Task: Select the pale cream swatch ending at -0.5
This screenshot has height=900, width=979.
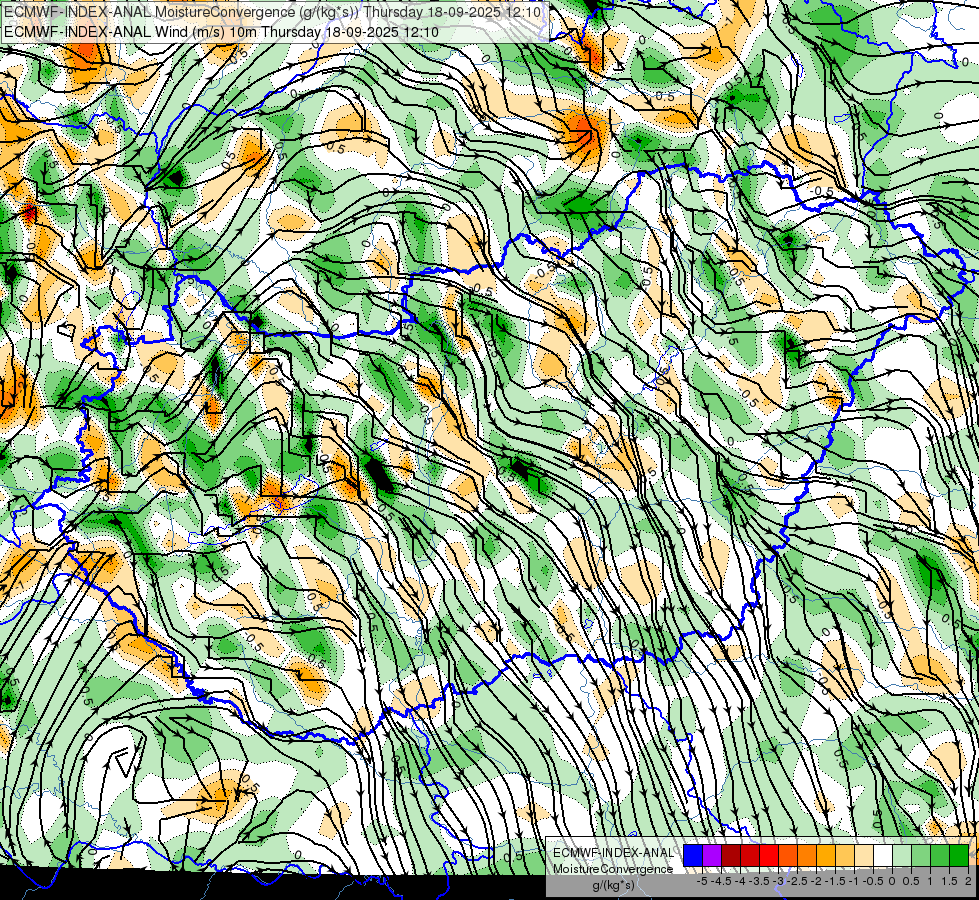Action: [864, 856]
